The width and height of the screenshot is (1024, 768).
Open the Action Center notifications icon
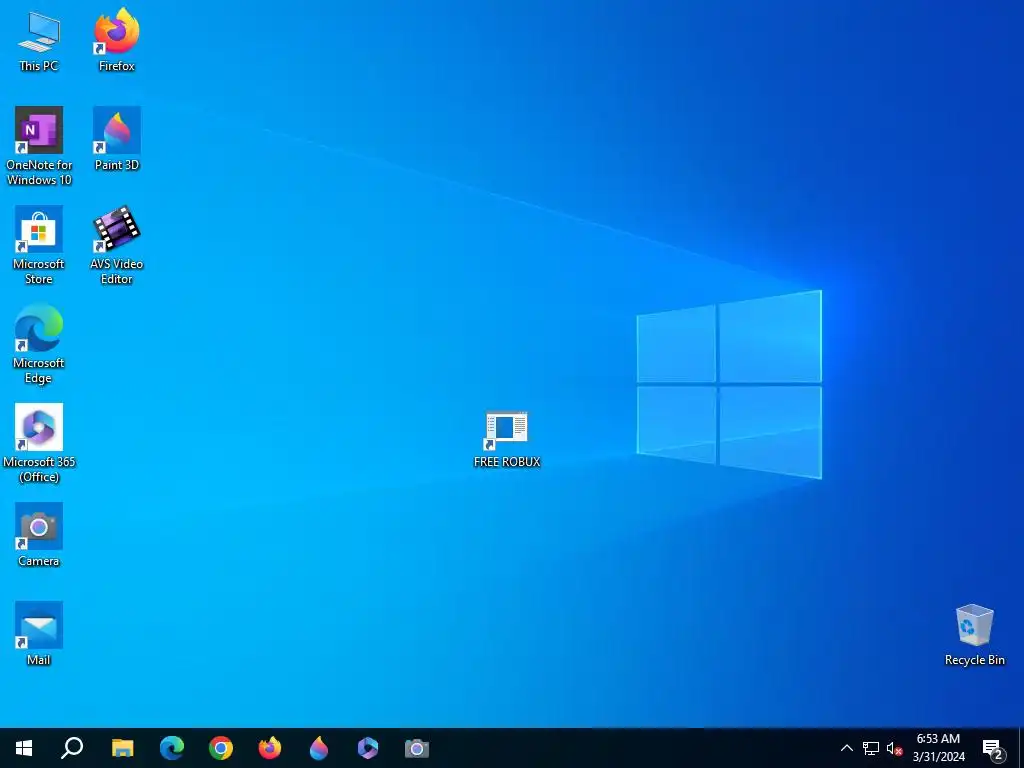[x=993, y=748]
